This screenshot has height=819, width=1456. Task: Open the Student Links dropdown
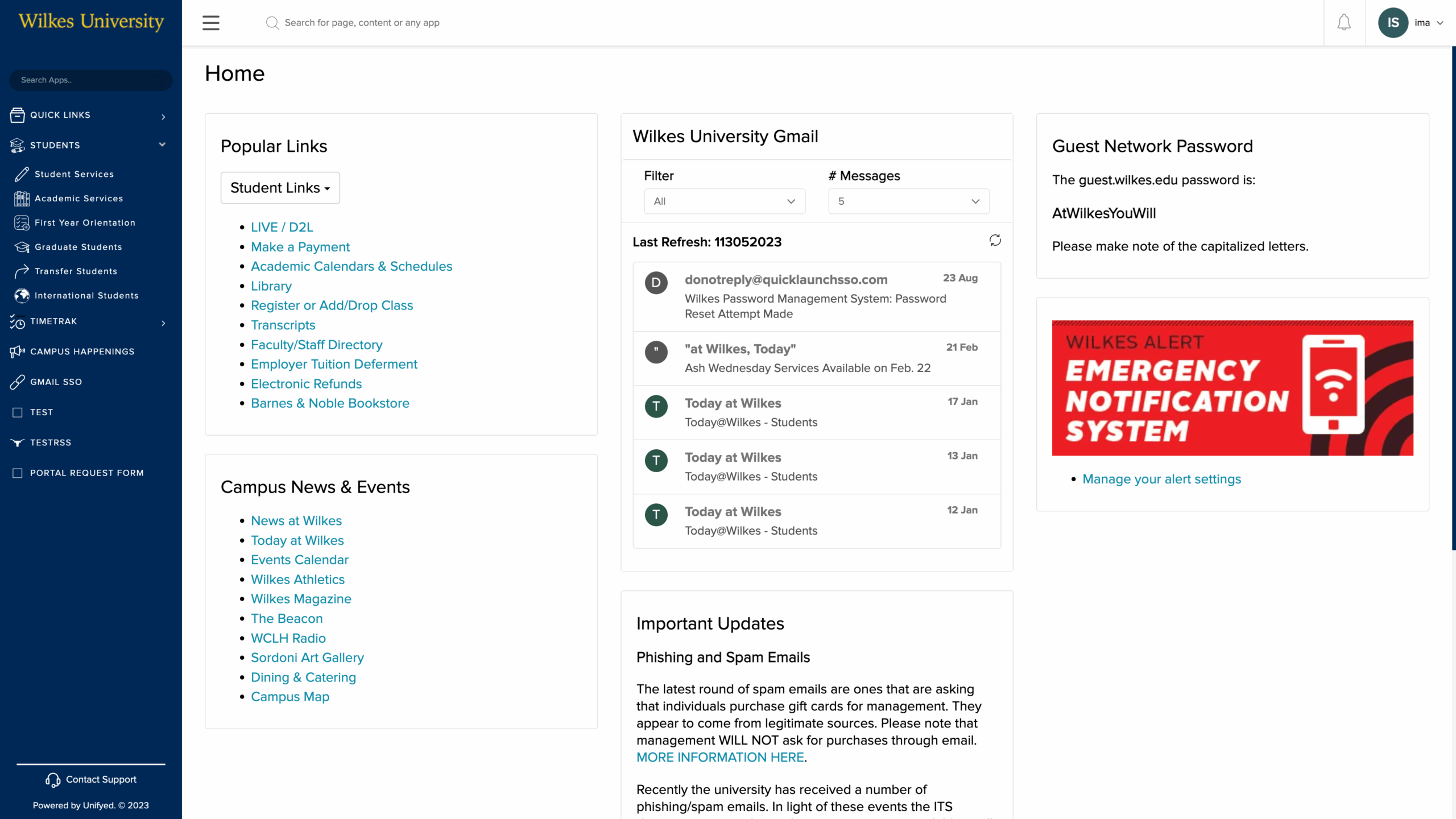pos(280,188)
